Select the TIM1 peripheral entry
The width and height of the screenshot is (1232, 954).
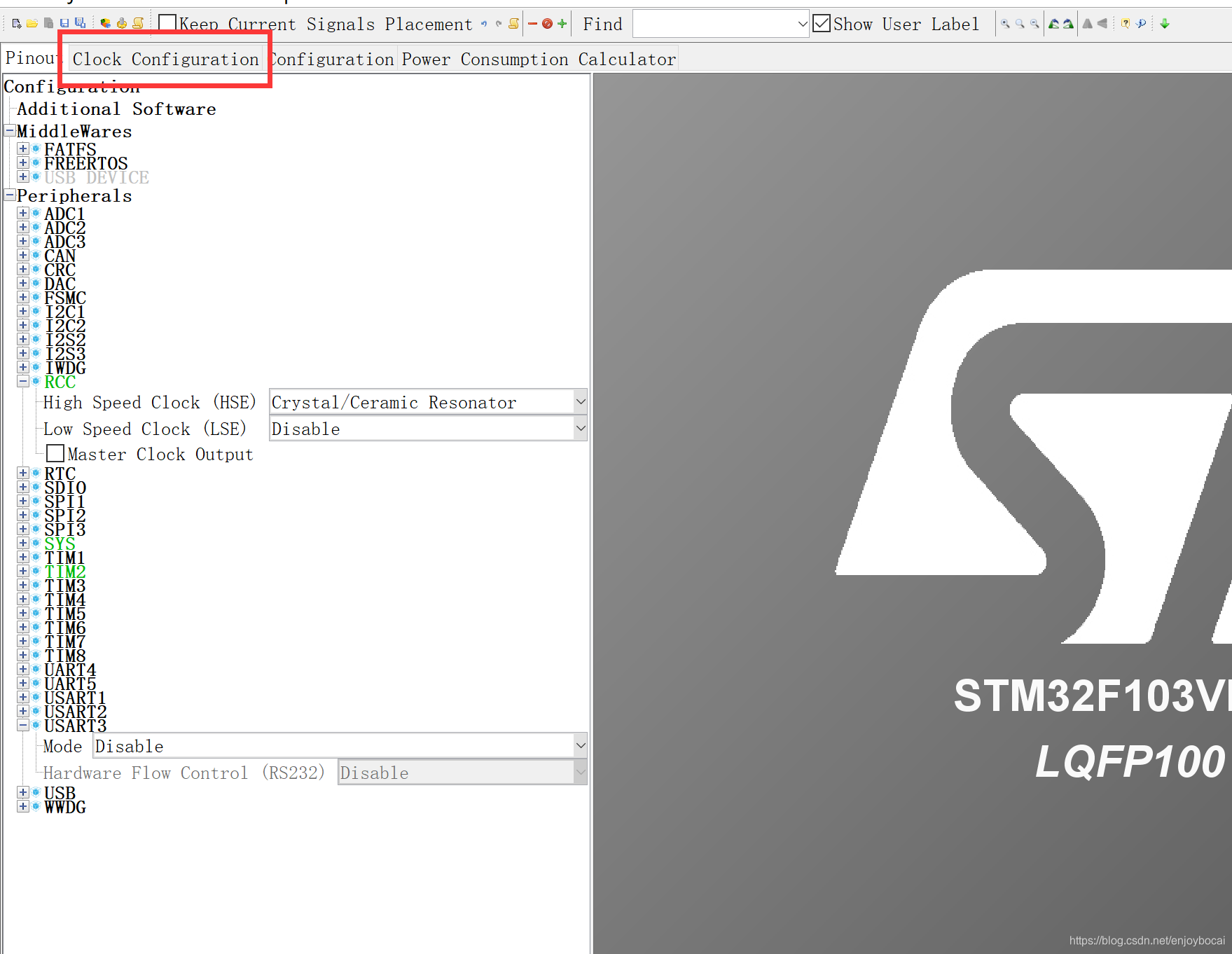(64, 558)
